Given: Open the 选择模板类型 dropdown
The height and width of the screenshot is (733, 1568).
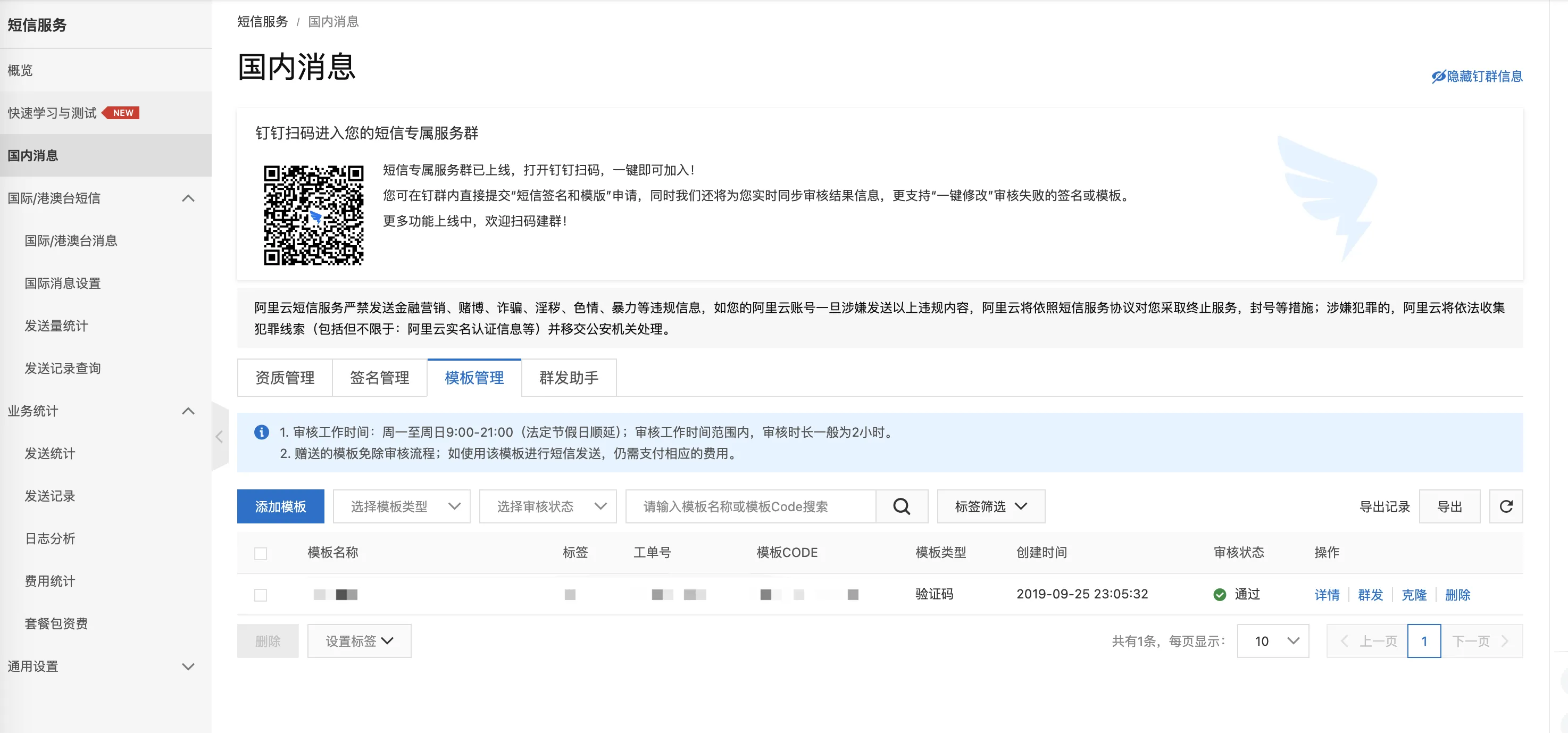Looking at the screenshot, I should 402,506.
